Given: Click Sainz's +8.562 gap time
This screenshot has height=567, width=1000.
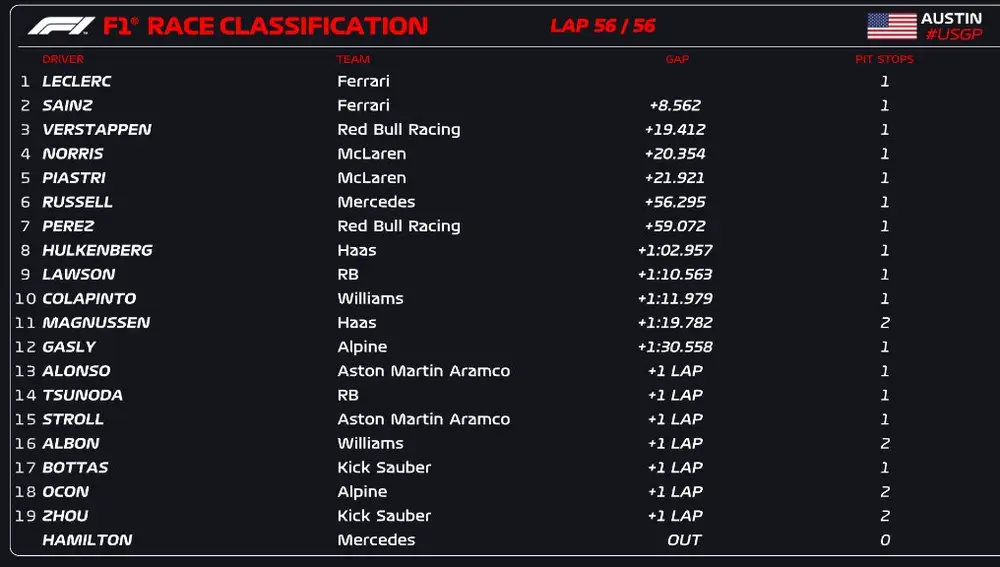Looking at the screenshot, I should (x=675, y=105).
